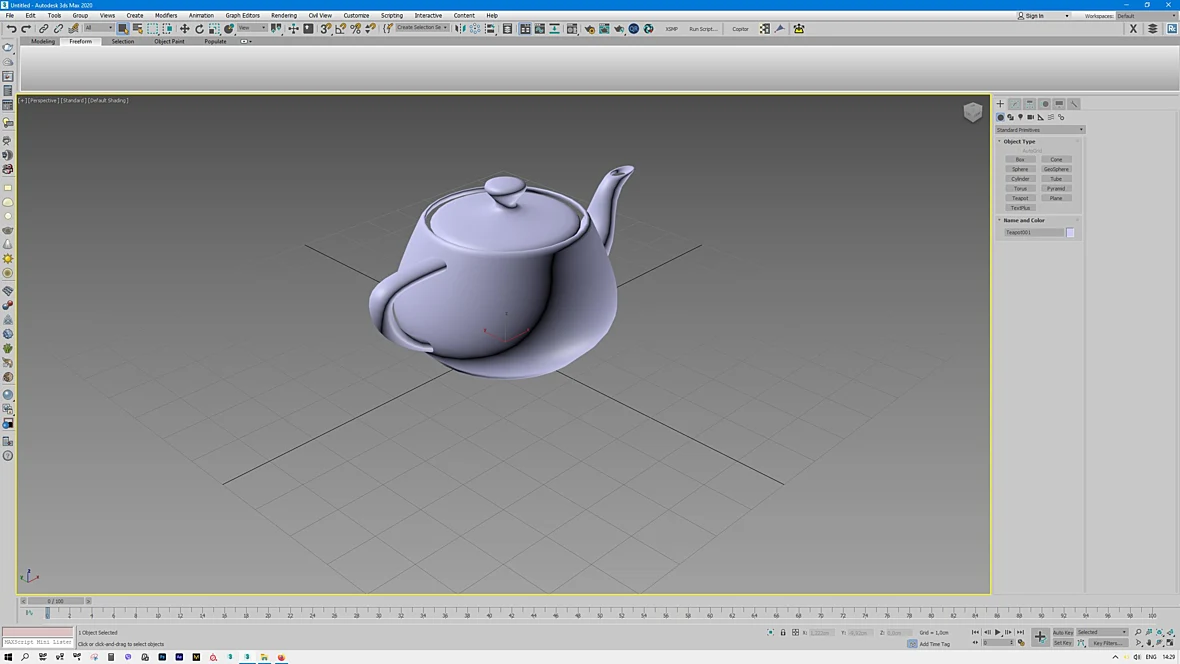Activate the Select and Rotate tool
This screenshot has width=1180, height=664.
tap(199, 29)
